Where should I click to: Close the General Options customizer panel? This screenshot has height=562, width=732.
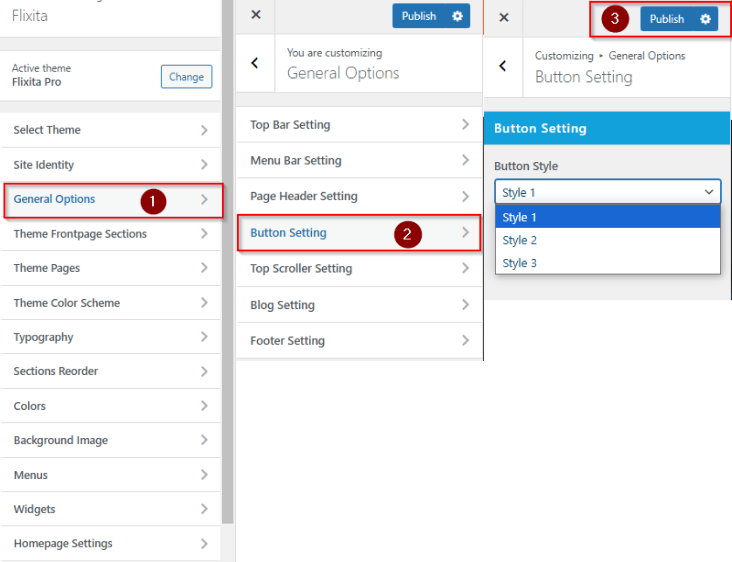[256, 16]
